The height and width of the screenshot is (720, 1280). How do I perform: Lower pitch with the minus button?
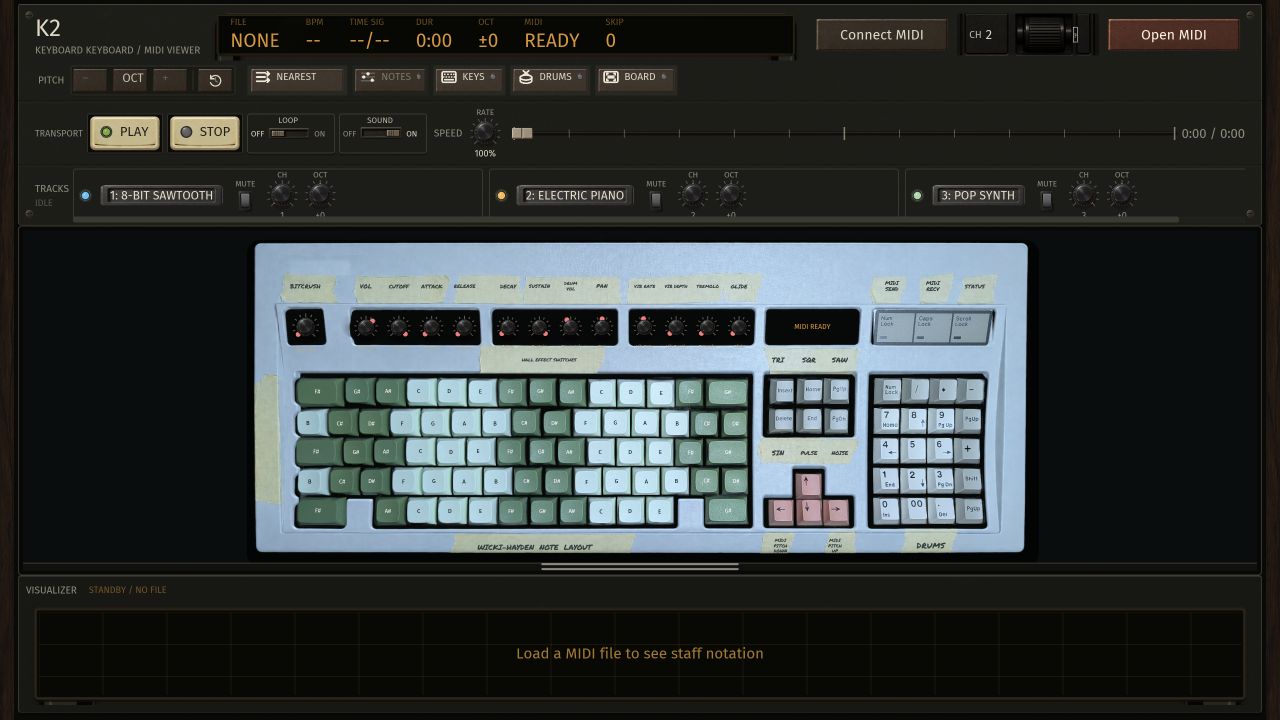[x=89, y=80]
